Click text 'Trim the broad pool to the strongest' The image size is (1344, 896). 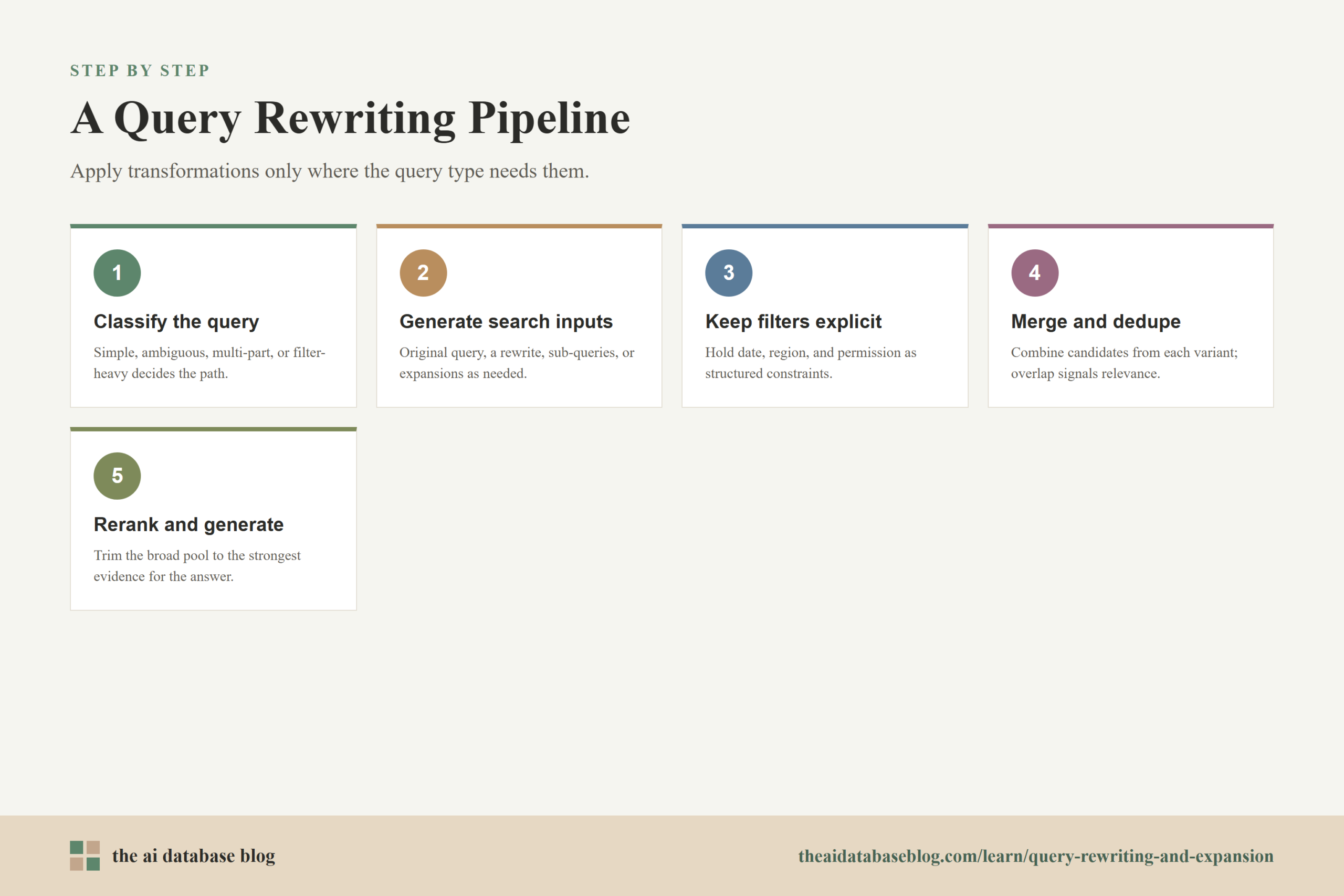pos(197,555)
